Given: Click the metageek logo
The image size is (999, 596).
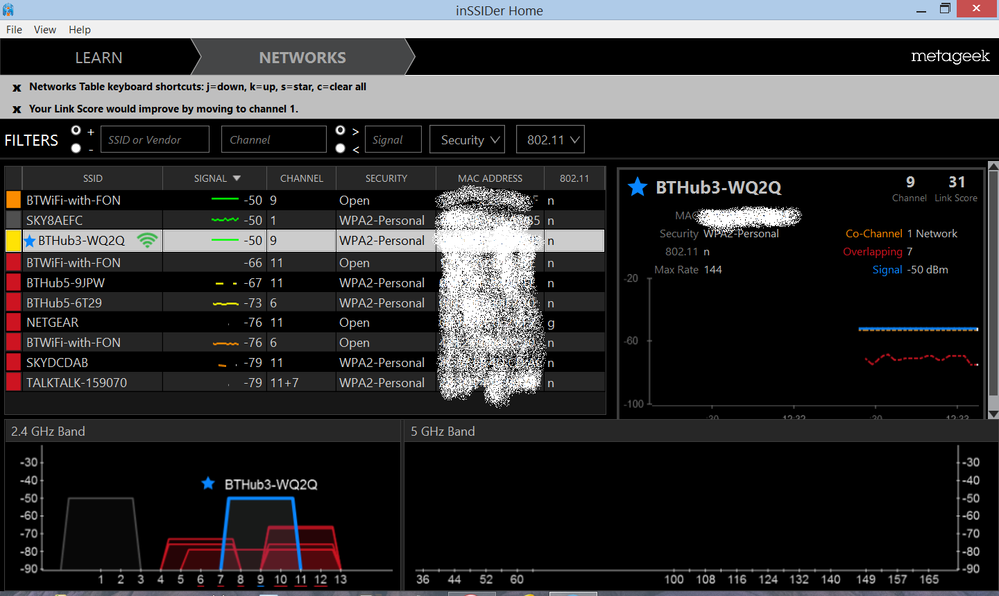Looking at the screenshot, I should [x=950, y=57].
